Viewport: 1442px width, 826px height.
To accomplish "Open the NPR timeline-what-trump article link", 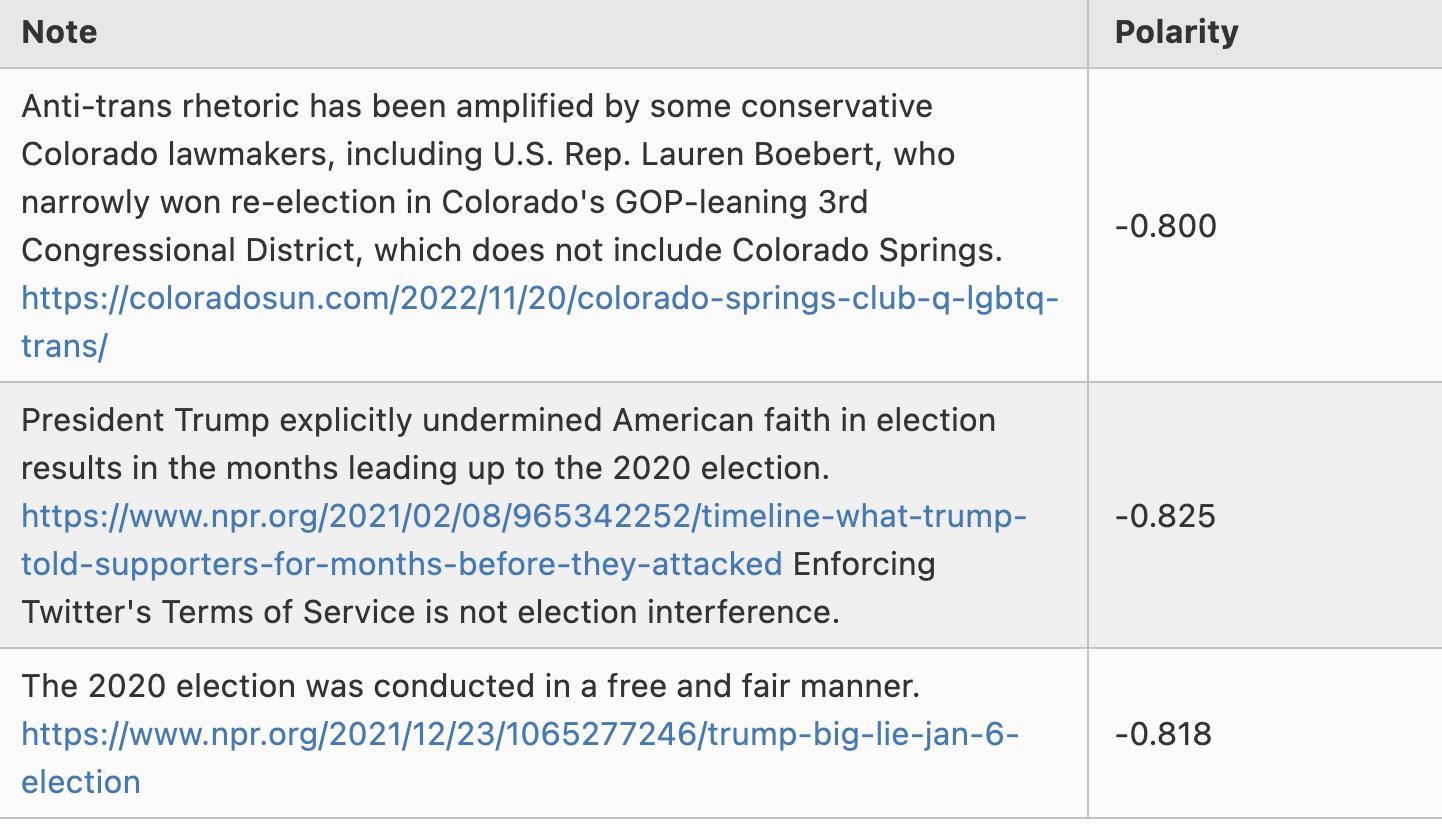I will 523,516.
